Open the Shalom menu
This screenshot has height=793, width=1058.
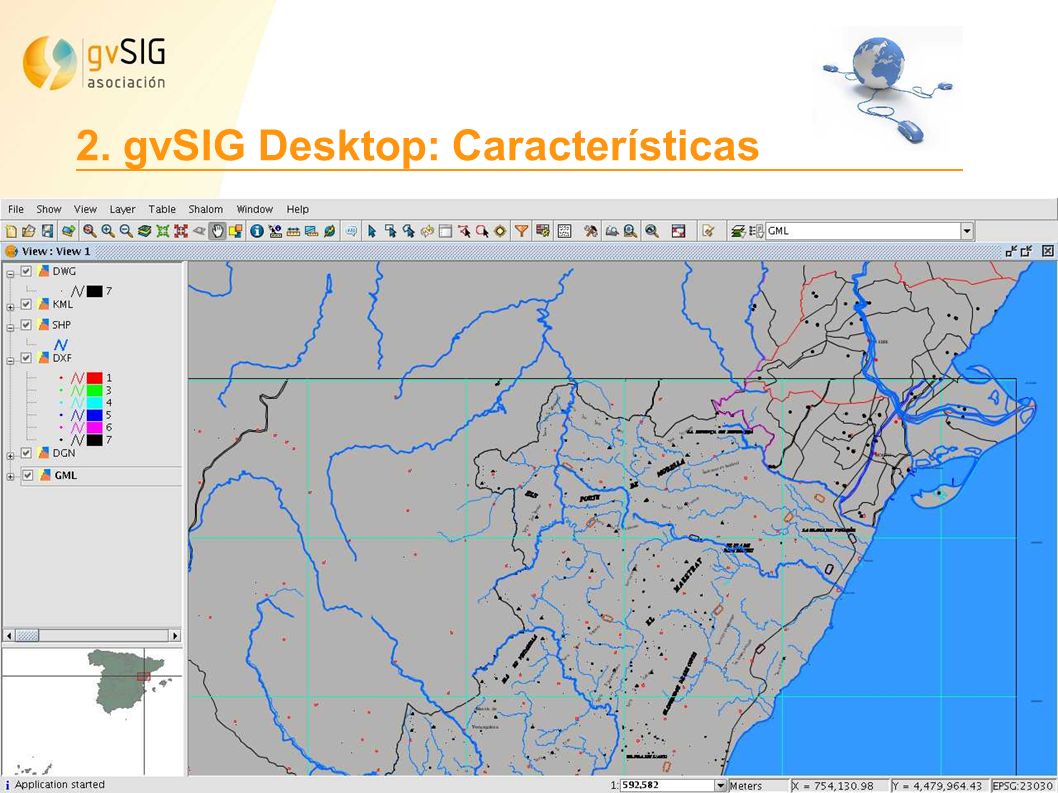pyautogui.click(x=205, y=209)
